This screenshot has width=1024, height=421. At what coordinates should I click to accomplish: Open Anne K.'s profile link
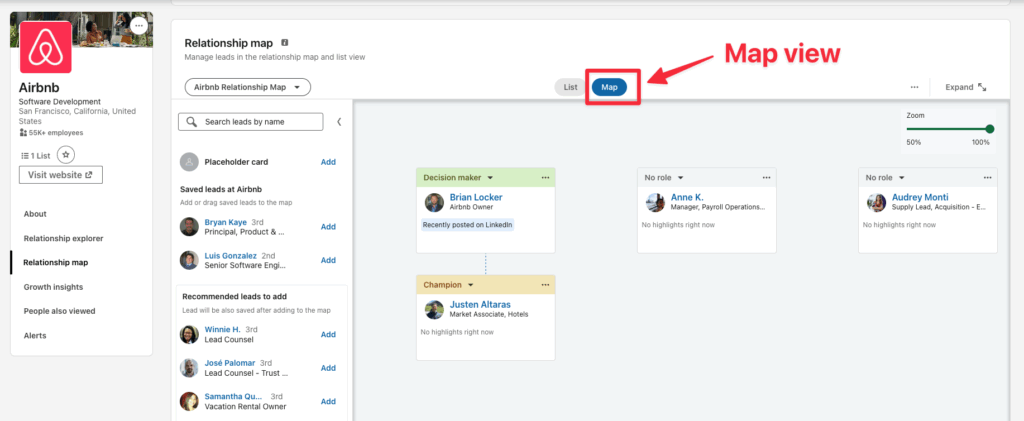click(x=687, y=197)
